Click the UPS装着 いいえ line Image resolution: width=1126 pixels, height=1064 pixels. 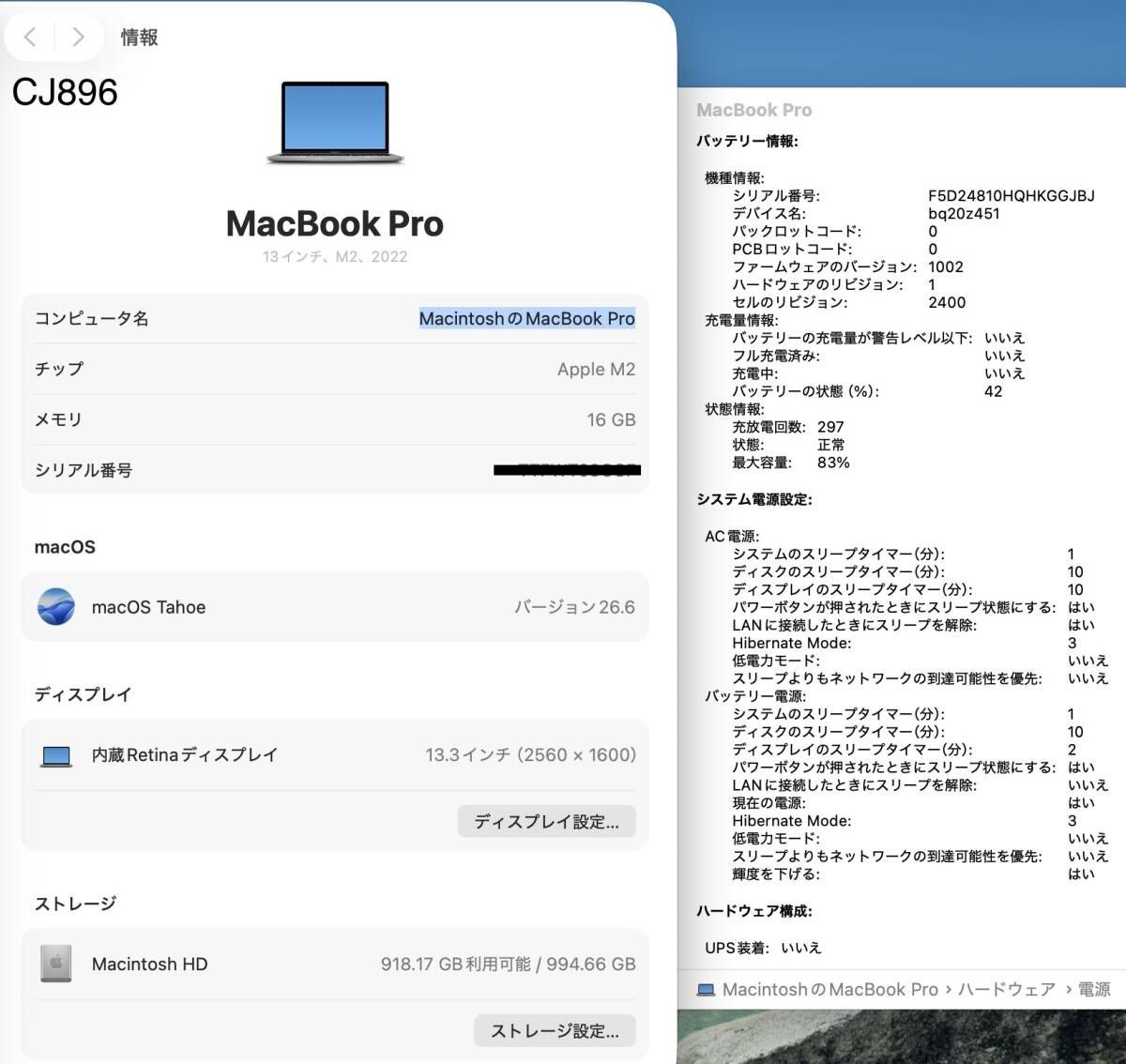pyautogui.click(x=763, y=949)
